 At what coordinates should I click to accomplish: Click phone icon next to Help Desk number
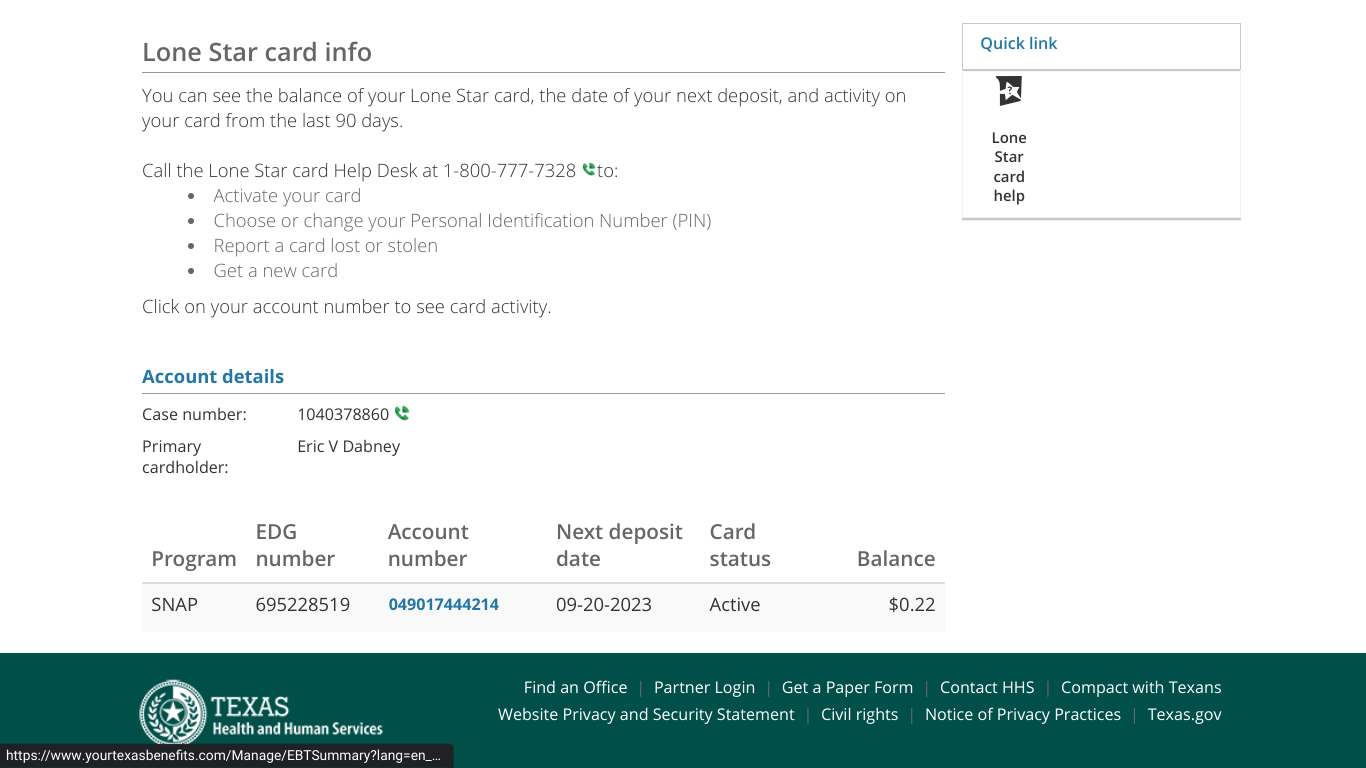point(588,170)
